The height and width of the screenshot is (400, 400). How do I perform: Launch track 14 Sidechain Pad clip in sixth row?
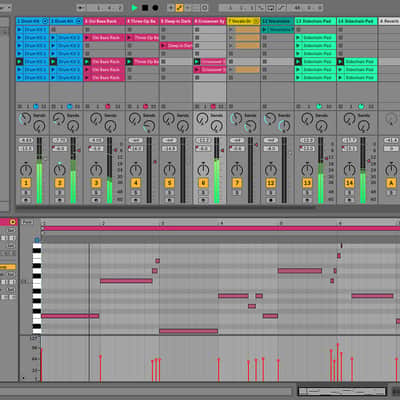click(x=340, y=70)
